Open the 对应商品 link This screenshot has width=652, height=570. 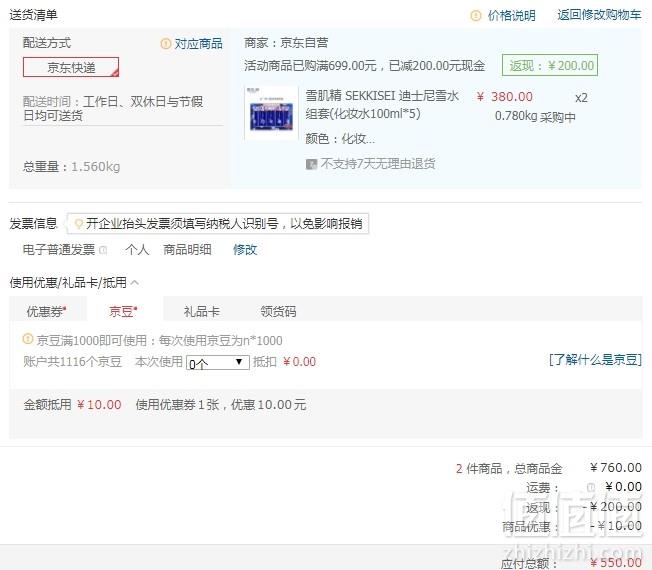(x=198, y=44)
